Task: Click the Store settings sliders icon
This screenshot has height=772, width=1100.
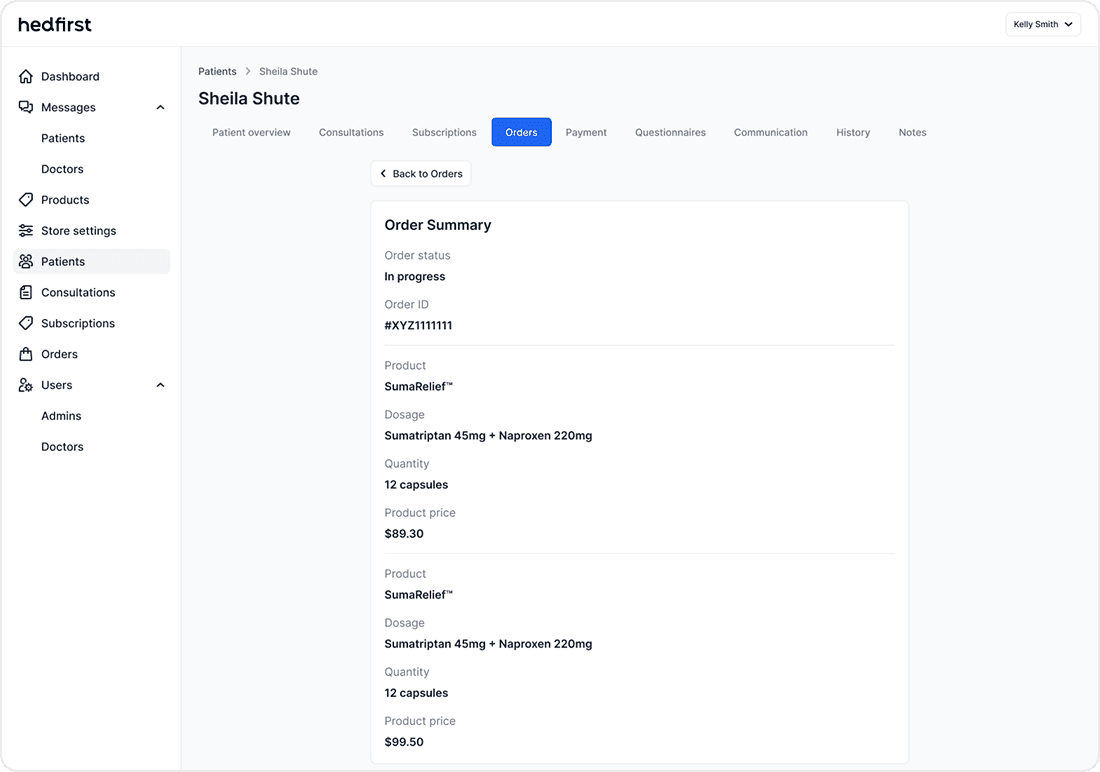Action: [26, 231]
